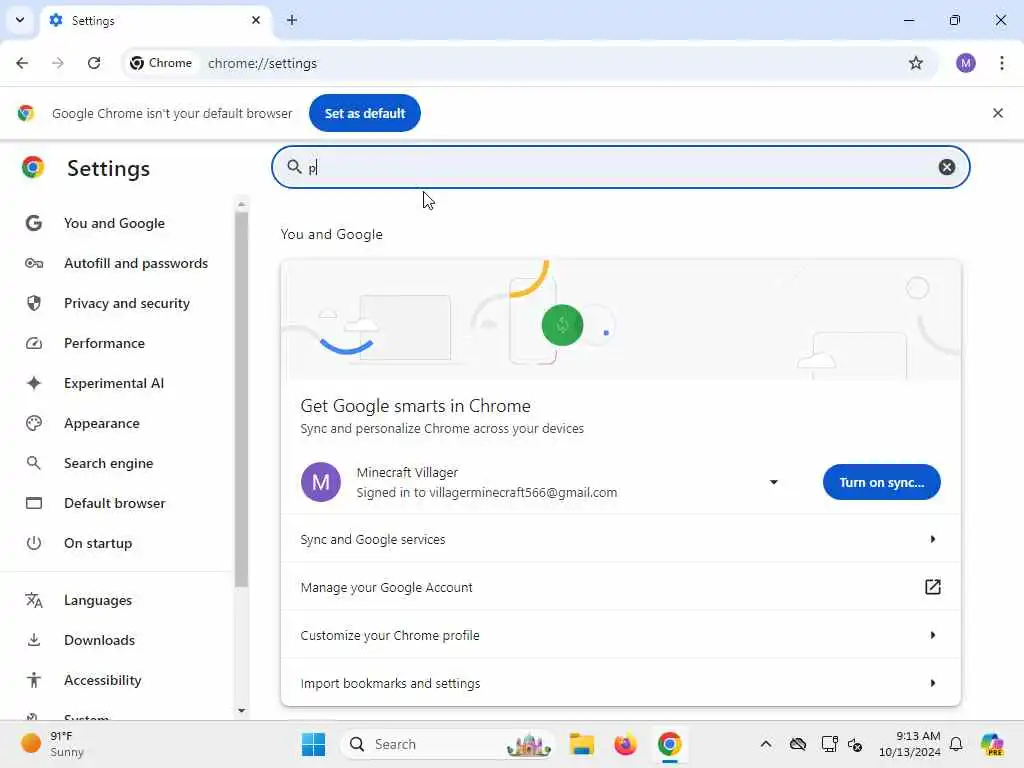This screenshot has width=1024, height=768.
Task: Go back with the back arrow
Action: [22, 63]
